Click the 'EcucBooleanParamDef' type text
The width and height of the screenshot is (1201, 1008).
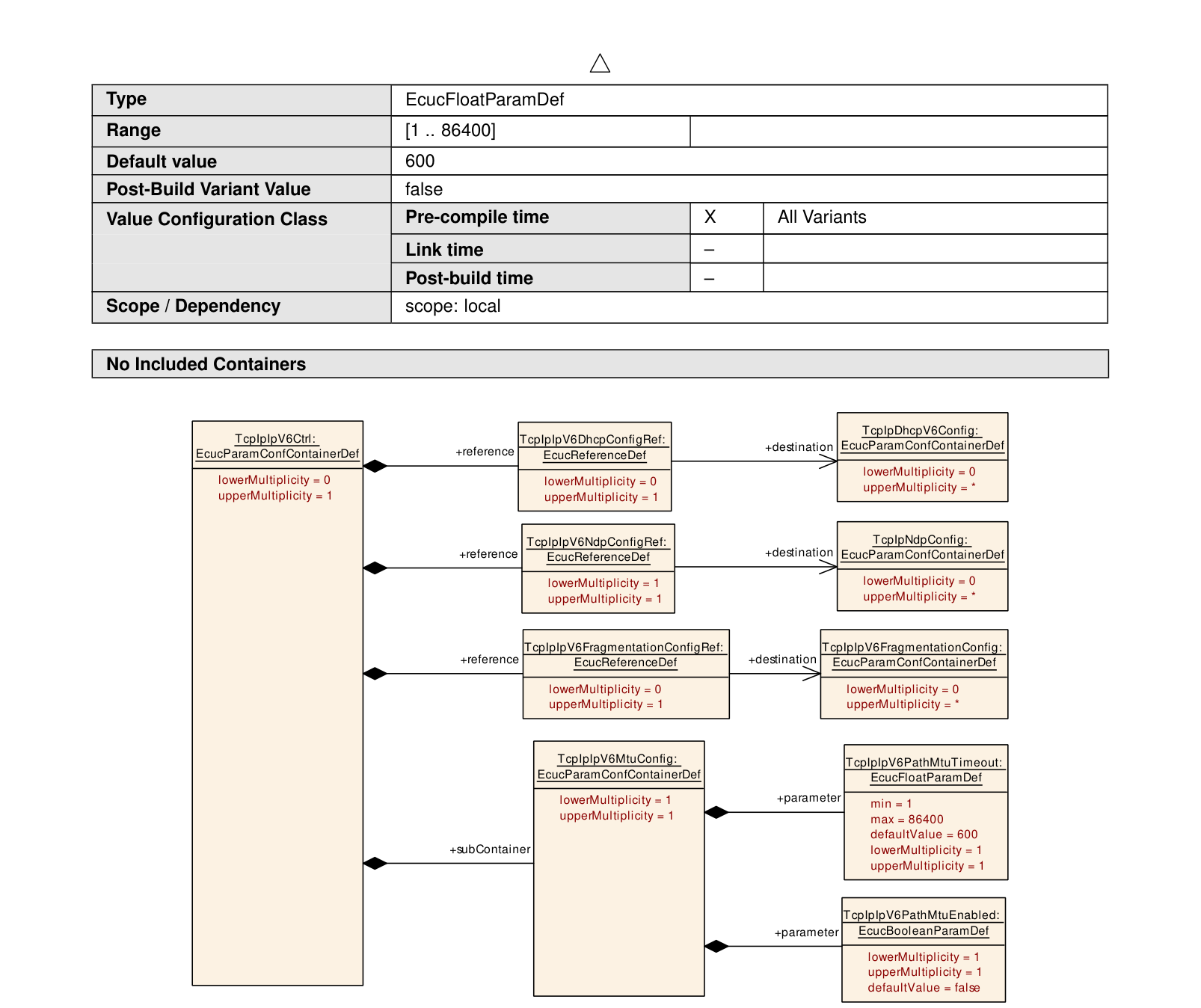[924, 931]
